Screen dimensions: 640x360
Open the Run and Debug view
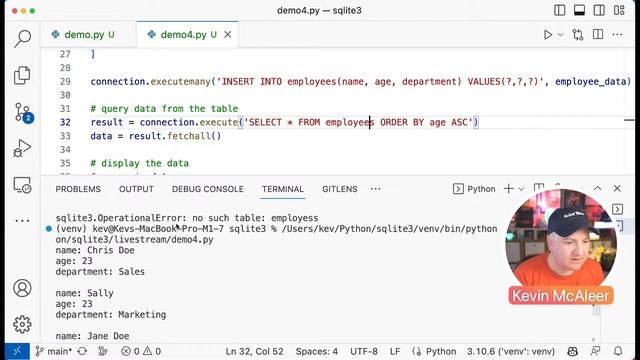tap(22, 149)
